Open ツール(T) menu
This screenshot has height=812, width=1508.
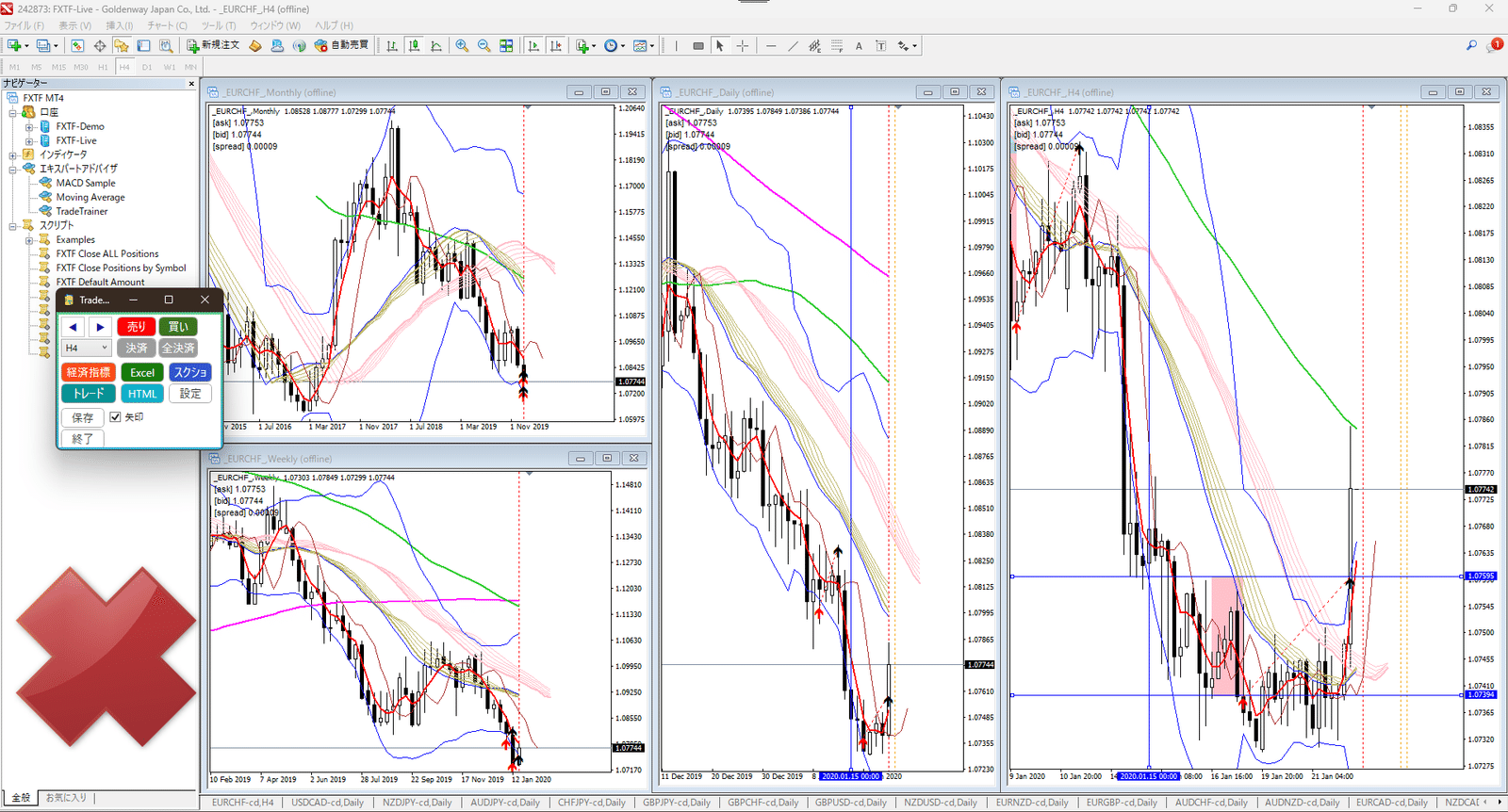pos(219,25)
